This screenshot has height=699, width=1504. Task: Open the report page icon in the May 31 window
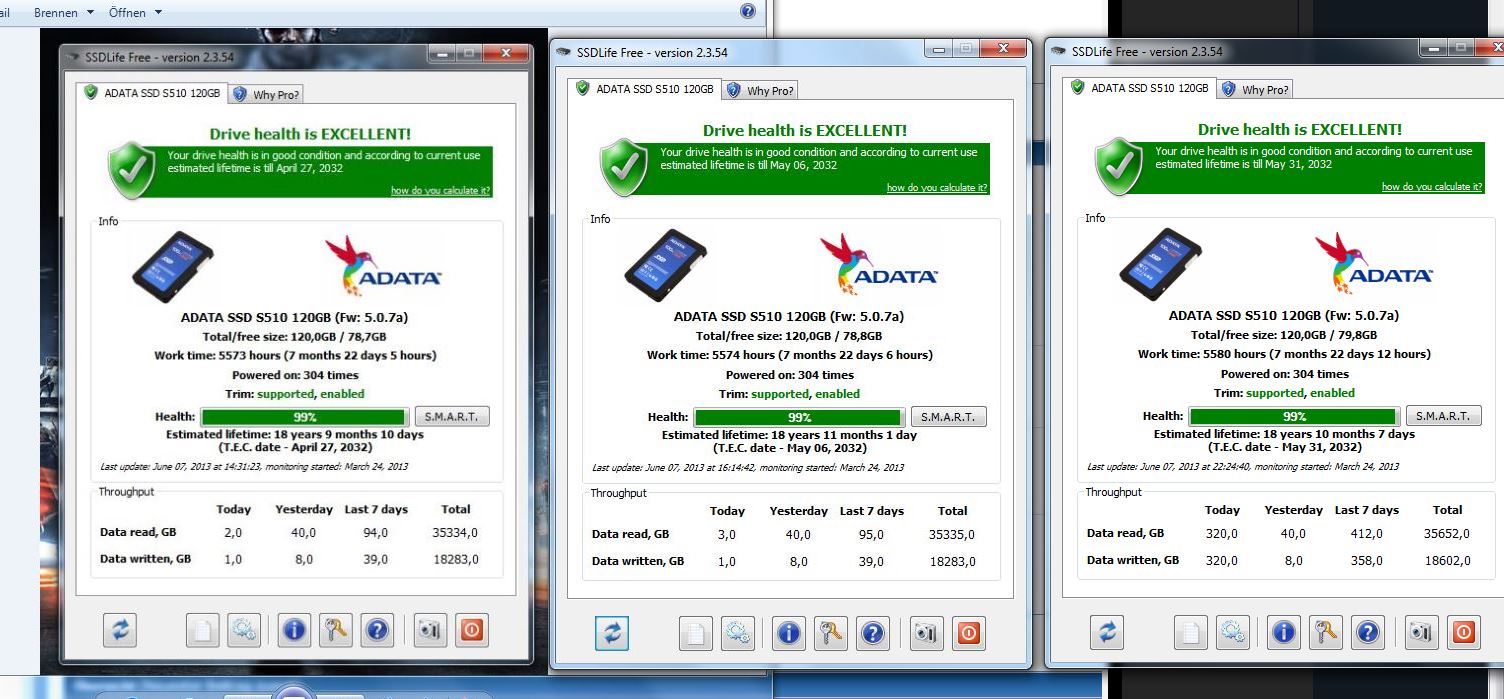[1191, 632]
